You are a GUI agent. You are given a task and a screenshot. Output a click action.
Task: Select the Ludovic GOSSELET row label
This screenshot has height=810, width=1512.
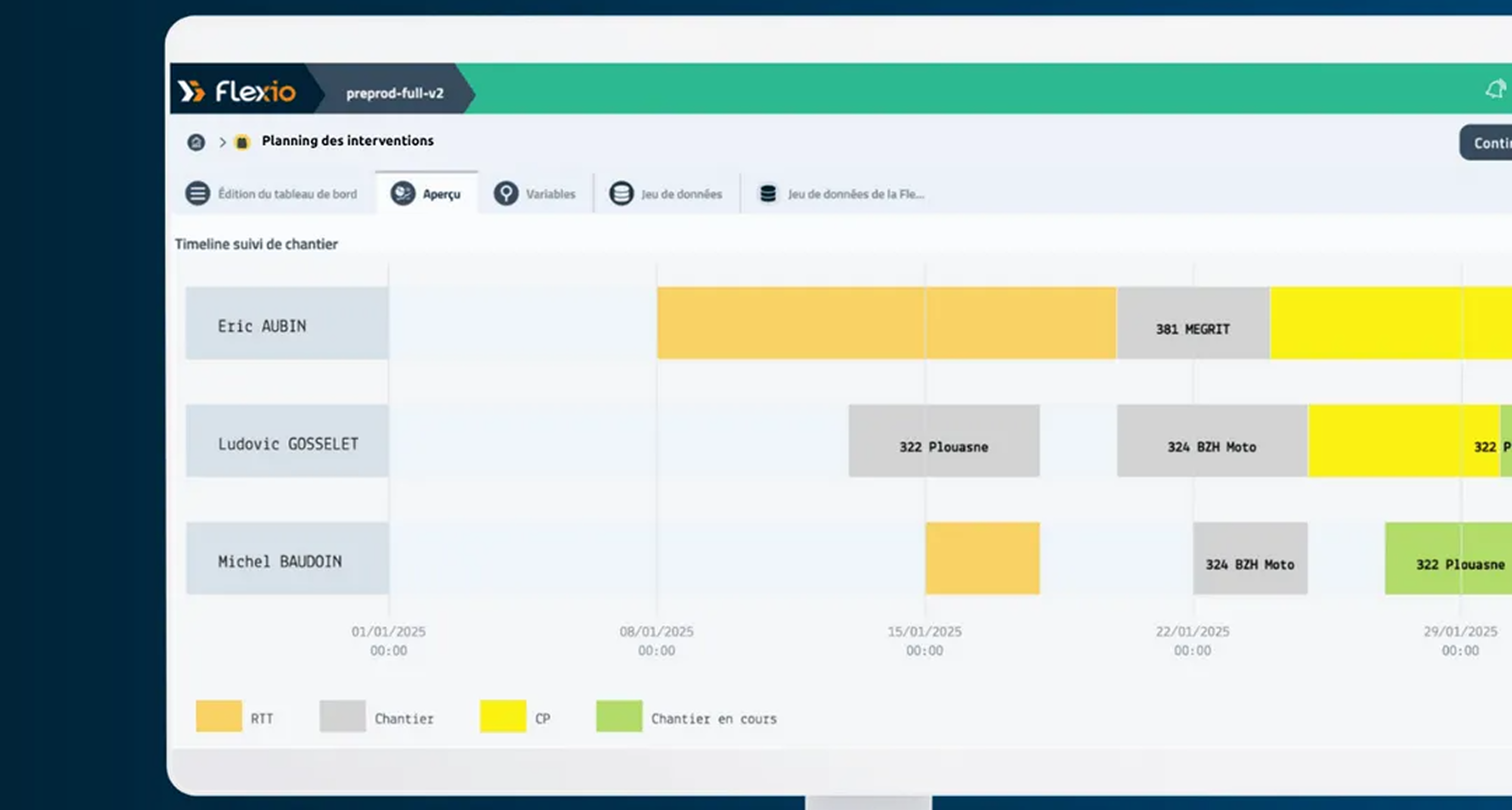pos(287,441)
